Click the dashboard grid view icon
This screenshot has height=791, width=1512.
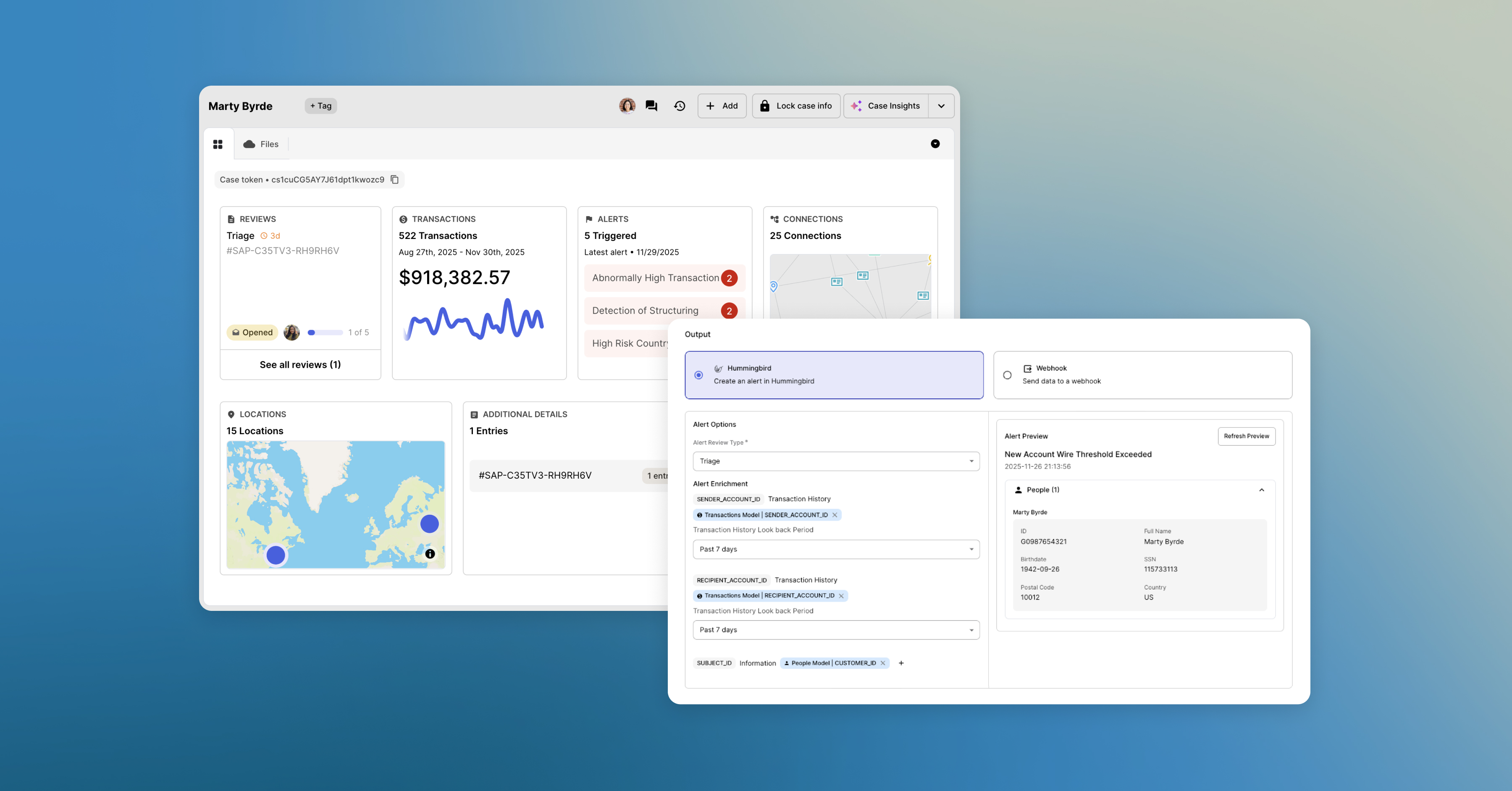[218, 144]
